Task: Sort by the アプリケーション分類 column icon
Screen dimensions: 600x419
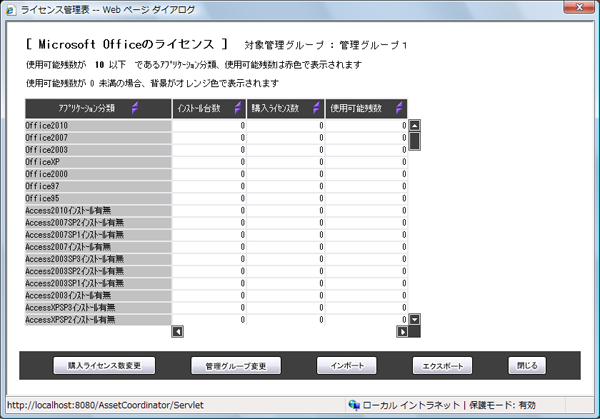Action: coord(135,108)
